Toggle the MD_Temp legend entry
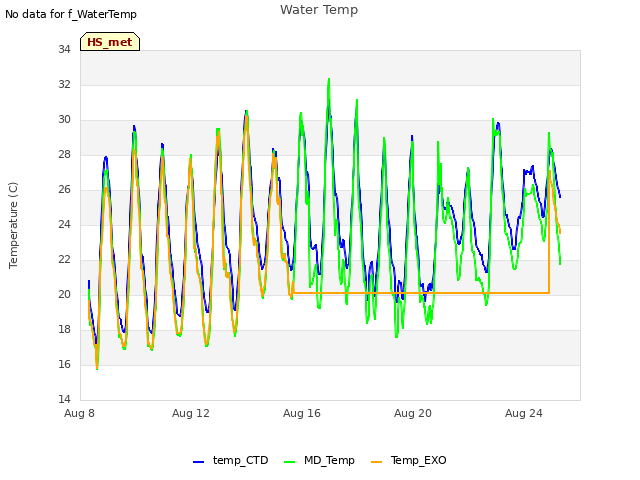The image size is (640, 480). (319, 460)
